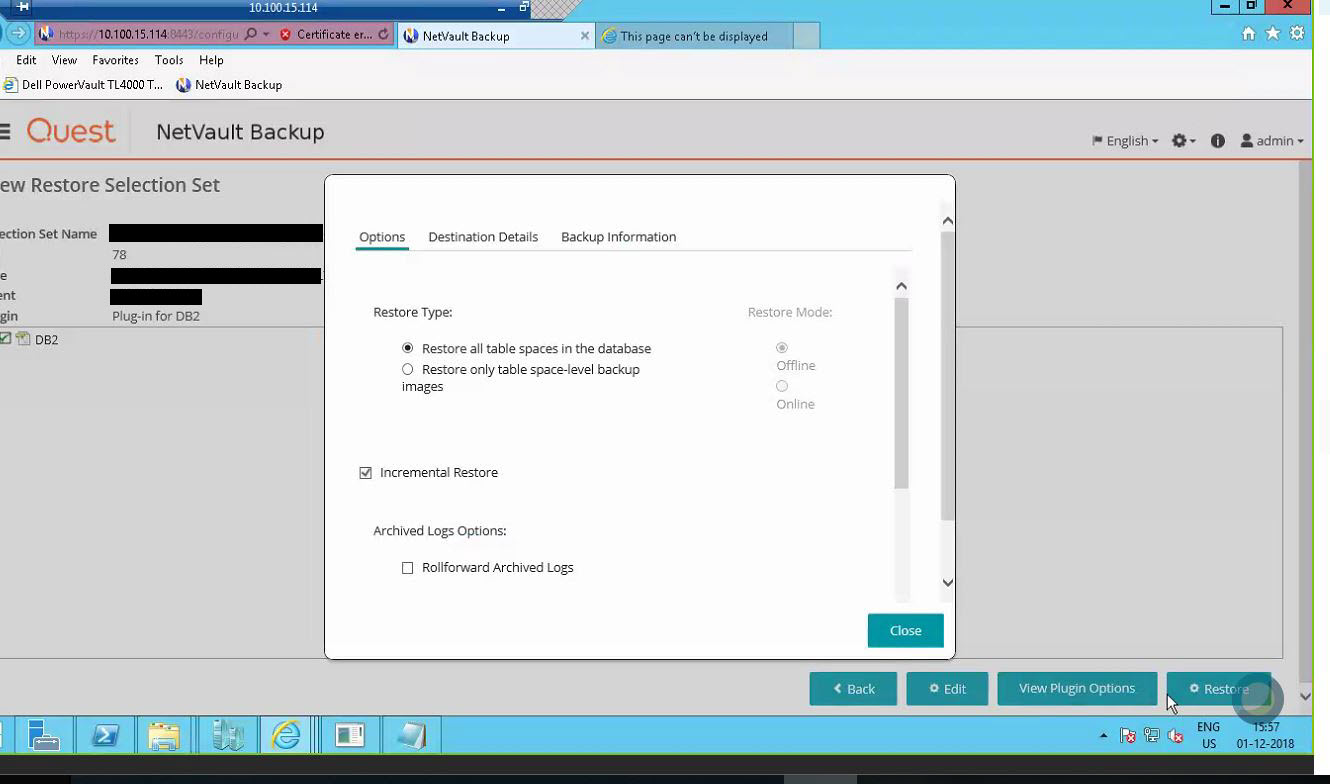Select Restore all table spaces radio button

(408, 348)
